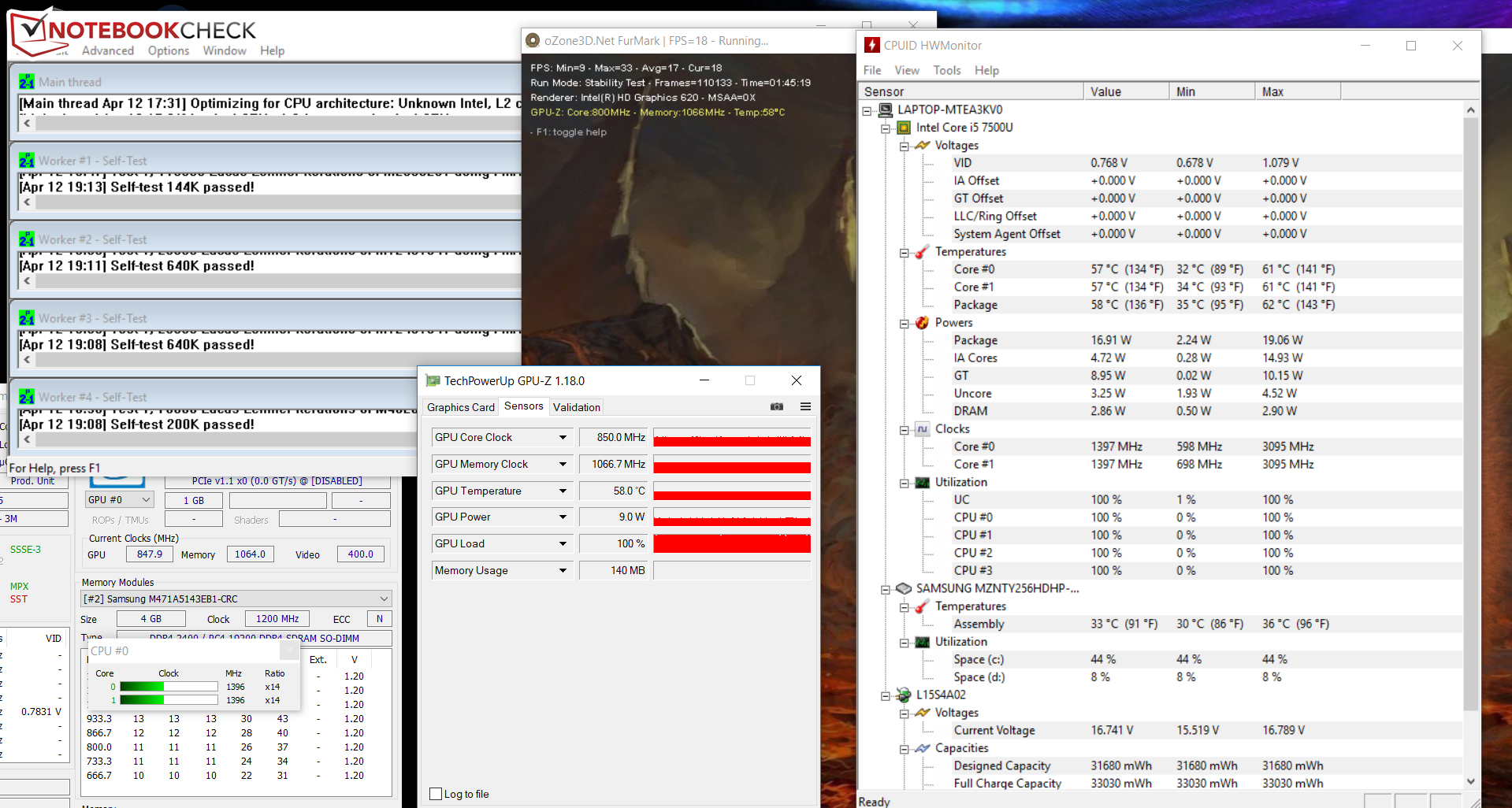Click the GPU Temperature red graph

[732, 491]
